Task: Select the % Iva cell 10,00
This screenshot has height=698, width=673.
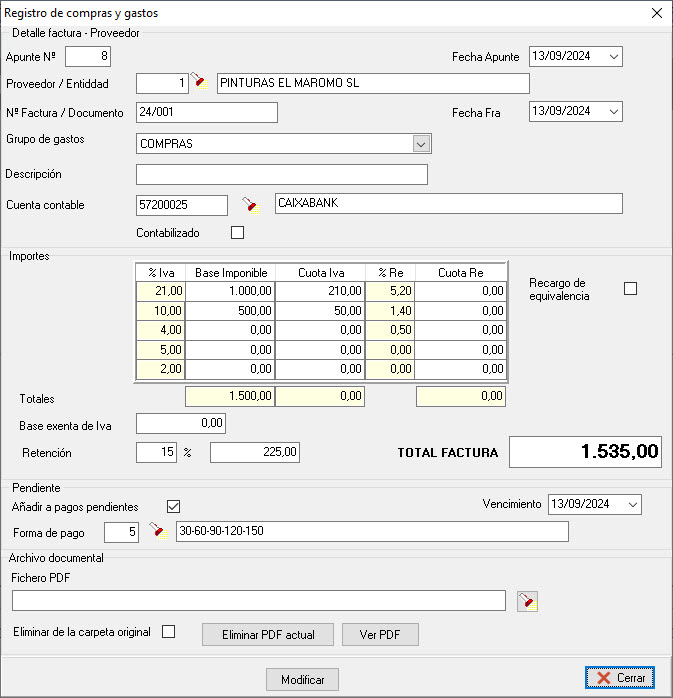Action: 161,311
